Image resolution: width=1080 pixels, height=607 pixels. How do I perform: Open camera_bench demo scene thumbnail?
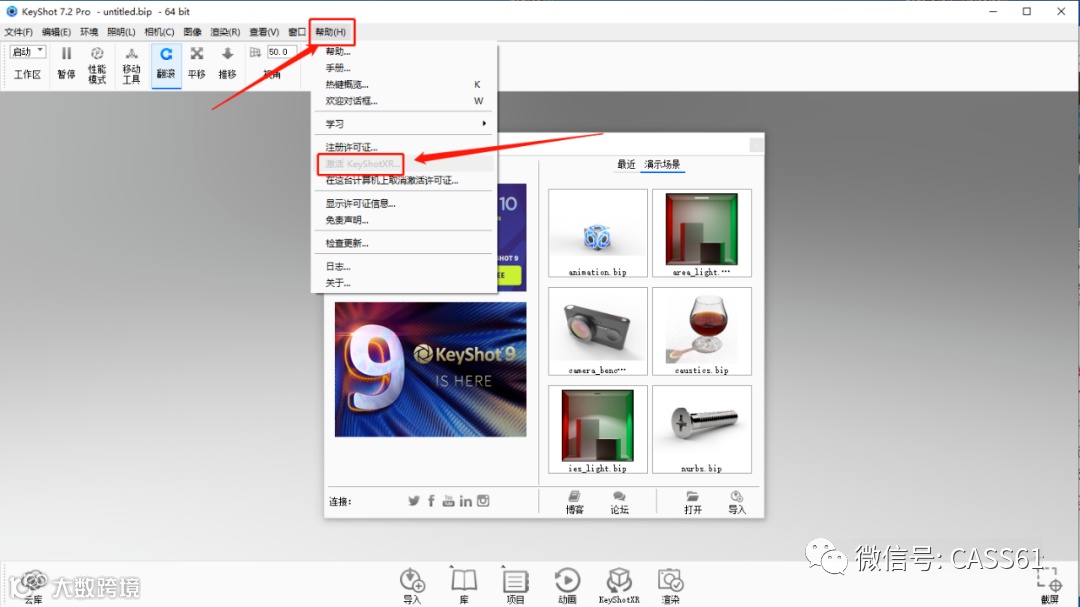pyautogui.click(x=598, y=331)
